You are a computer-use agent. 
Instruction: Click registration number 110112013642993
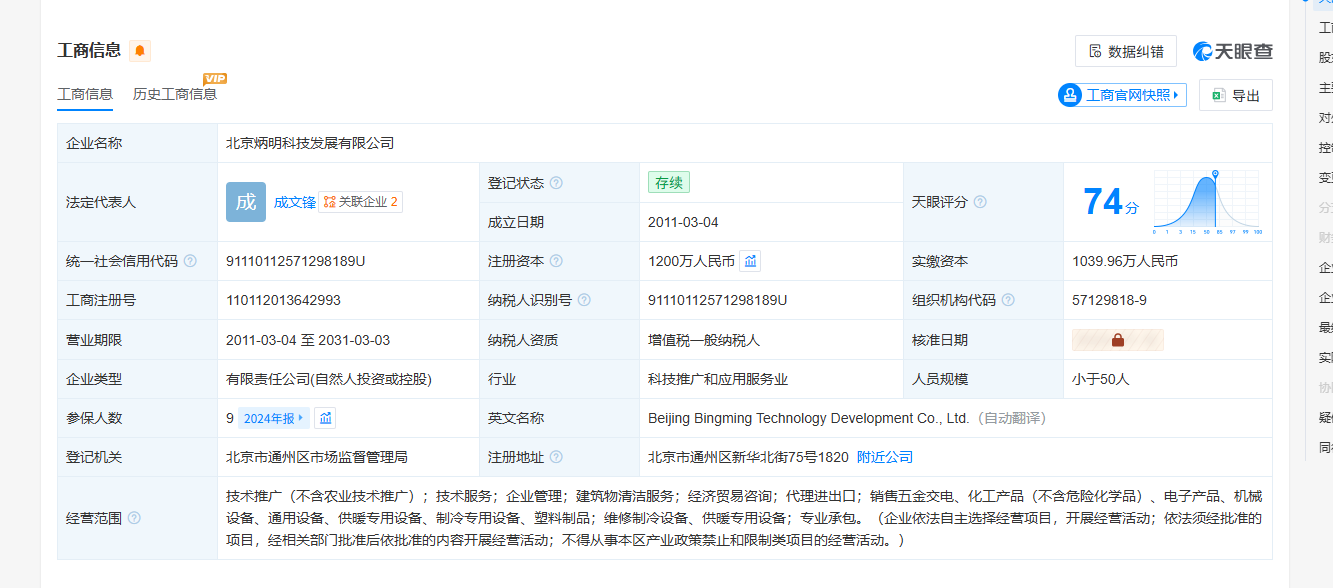284,300
